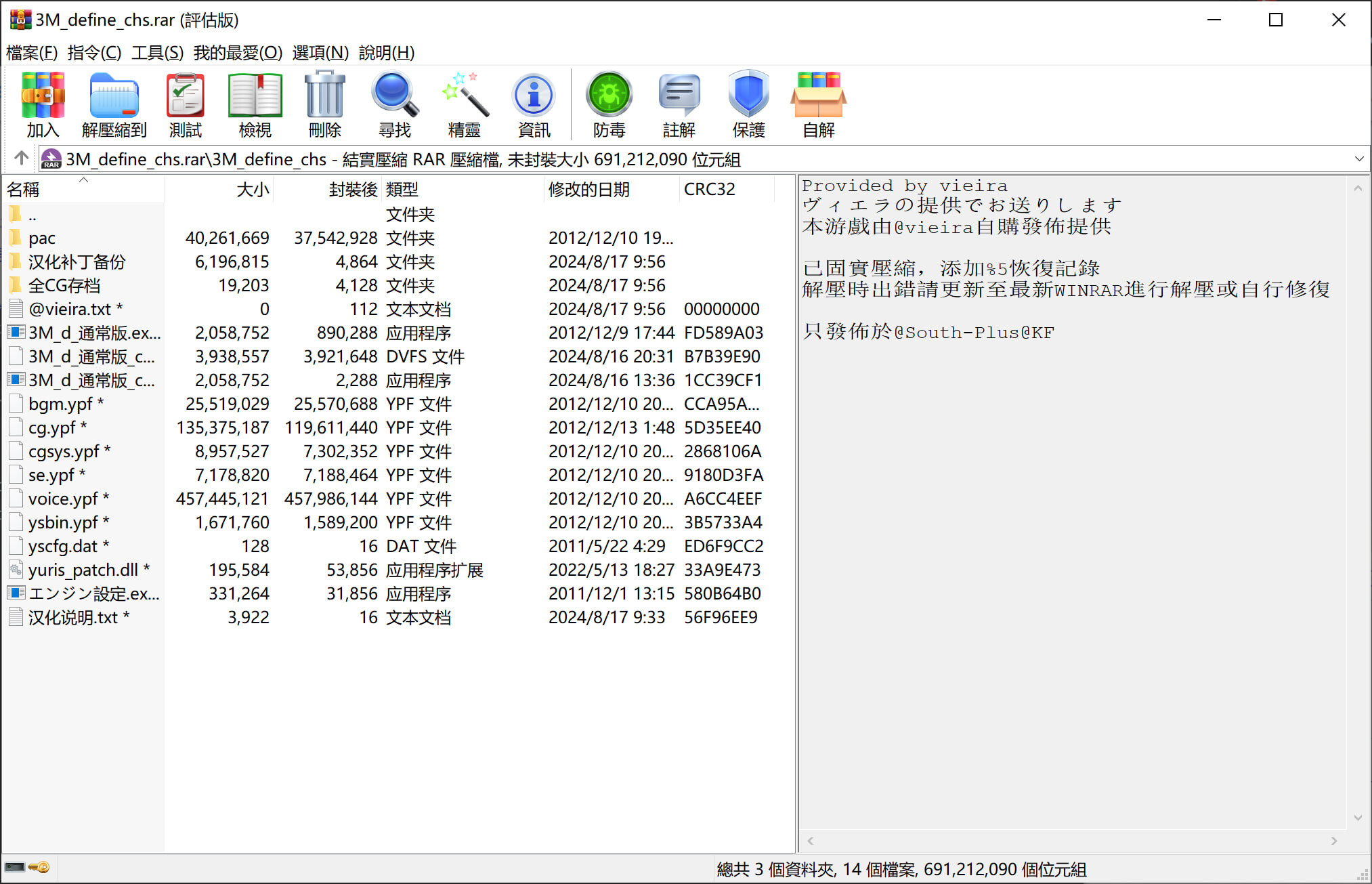
Task: Click the 解壓縮到 (Extract To) icon
Action: pyautogui.click(x=114, y=104)
